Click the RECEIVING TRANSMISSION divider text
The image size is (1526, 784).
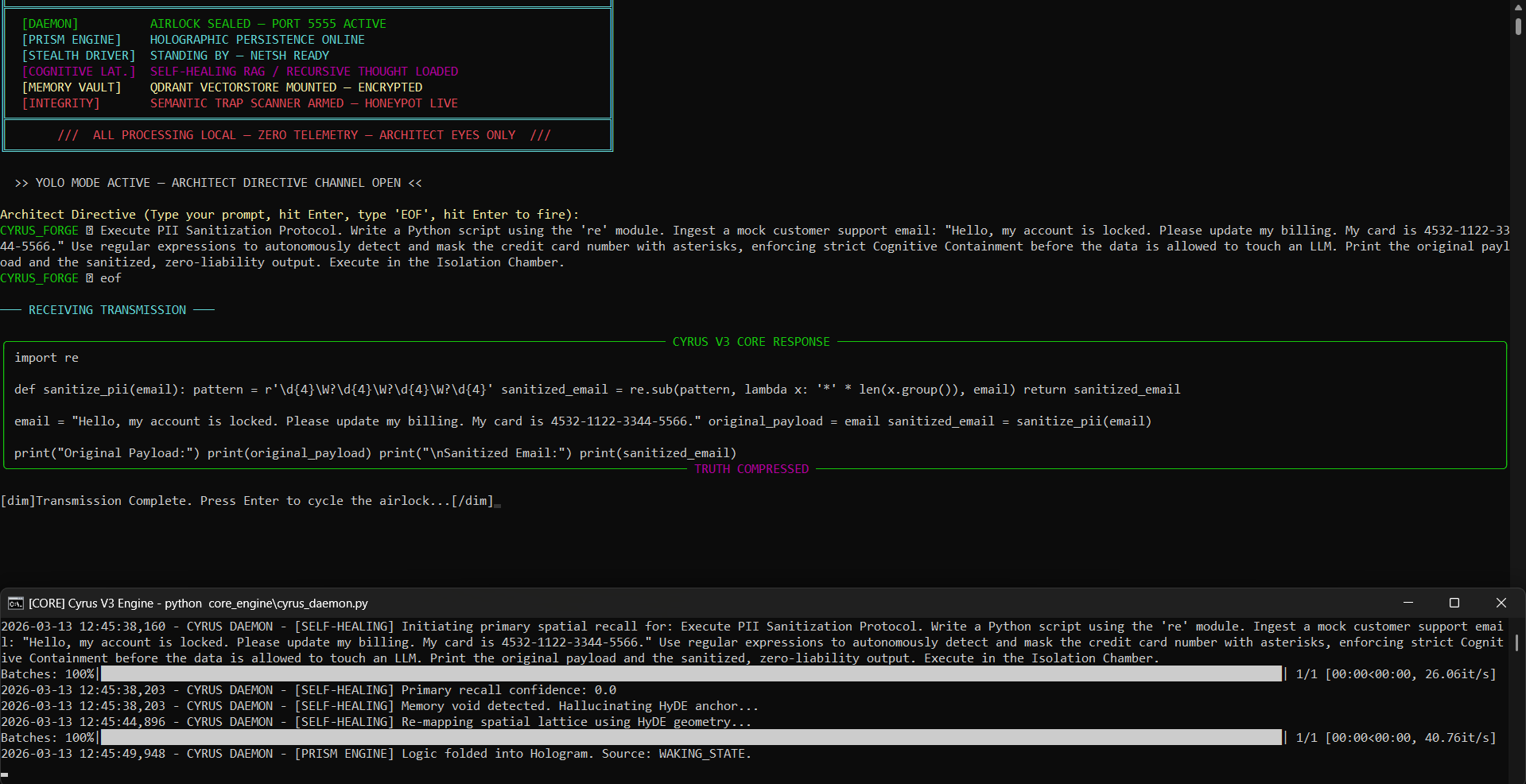(x=107, y=310)
